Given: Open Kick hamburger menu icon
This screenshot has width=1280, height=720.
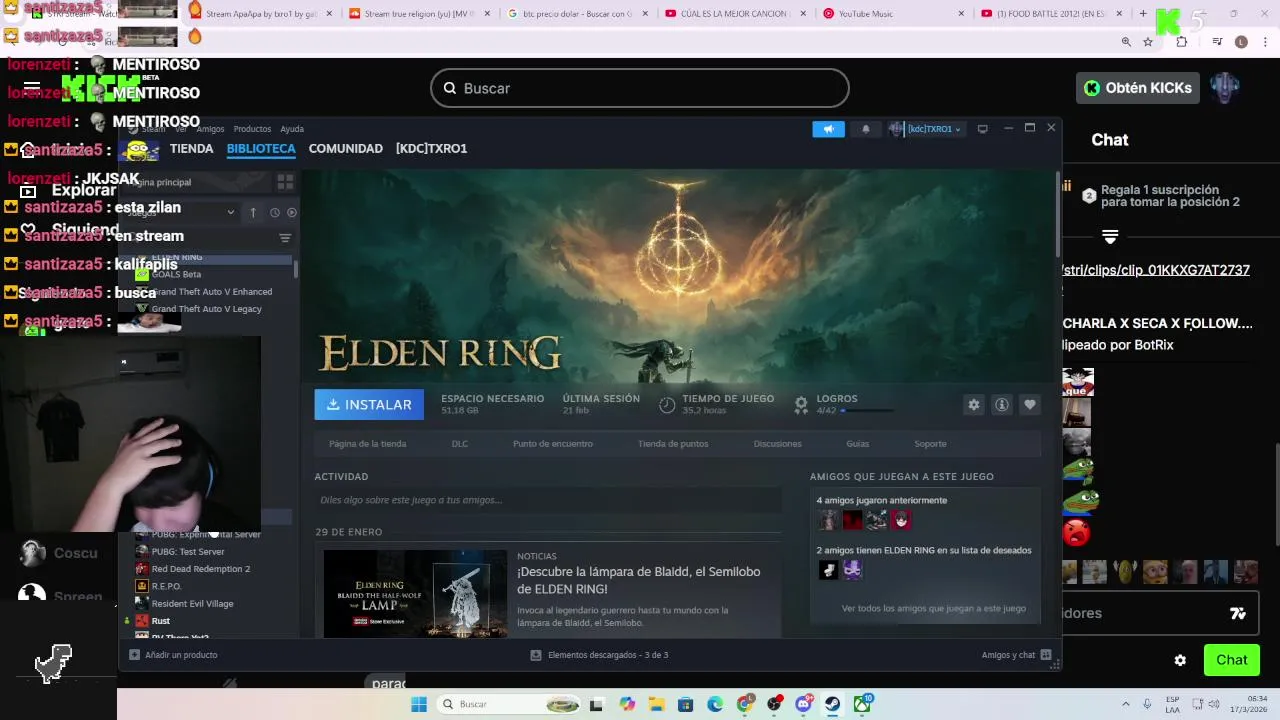Looking at the screenshot, I should (x=32, y=88).
